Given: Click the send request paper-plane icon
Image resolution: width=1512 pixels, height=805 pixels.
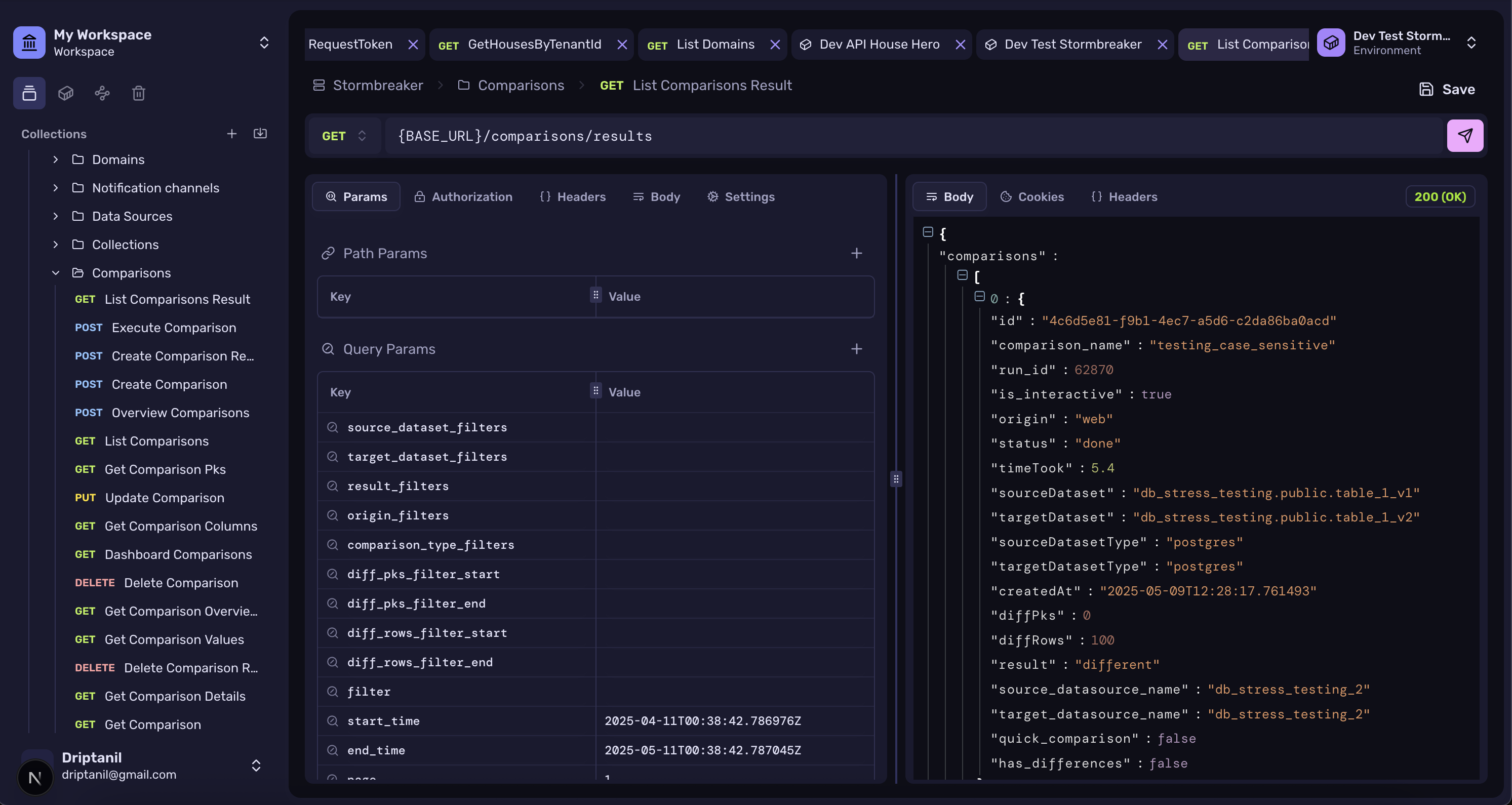Looking at the screenshot, I should (x=1464, y=136).
